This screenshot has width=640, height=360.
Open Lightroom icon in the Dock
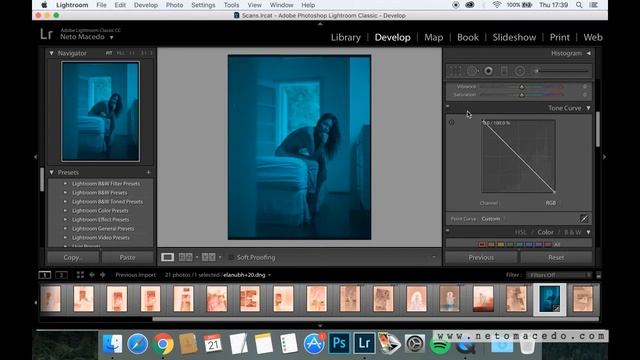pyautogui.click(x=364, y=343)
